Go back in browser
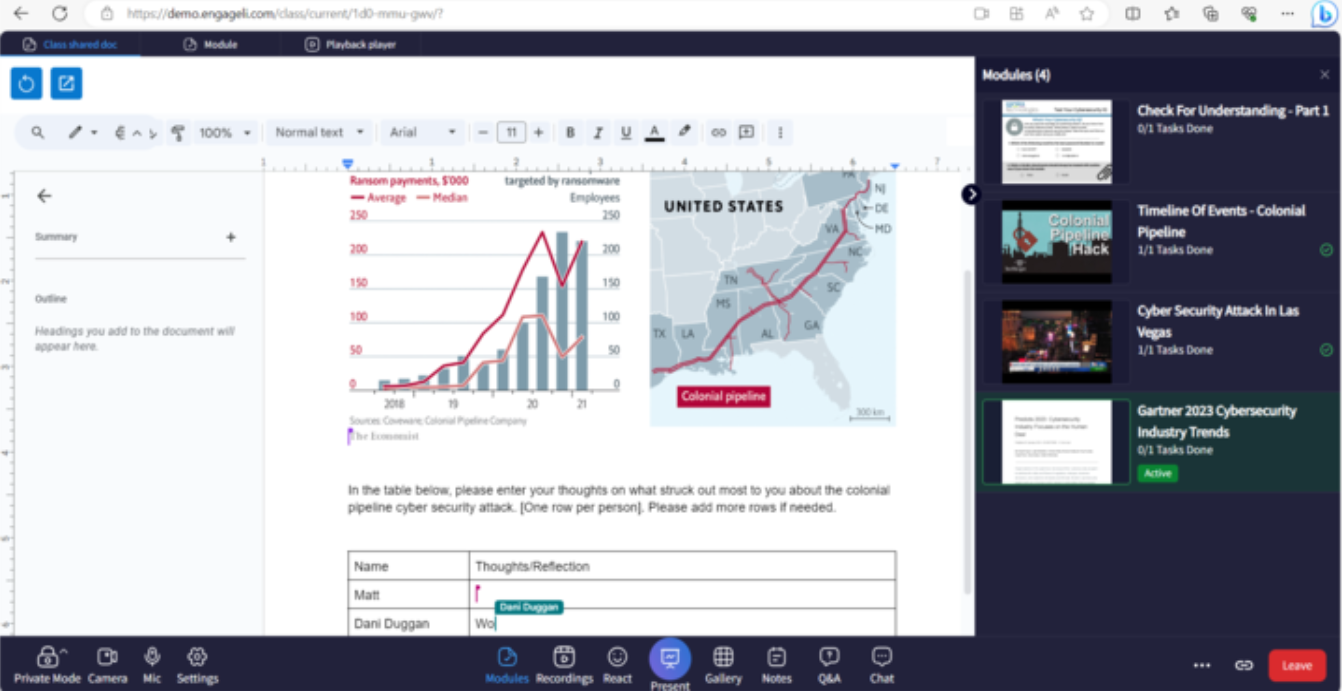 tap(21, 14)
